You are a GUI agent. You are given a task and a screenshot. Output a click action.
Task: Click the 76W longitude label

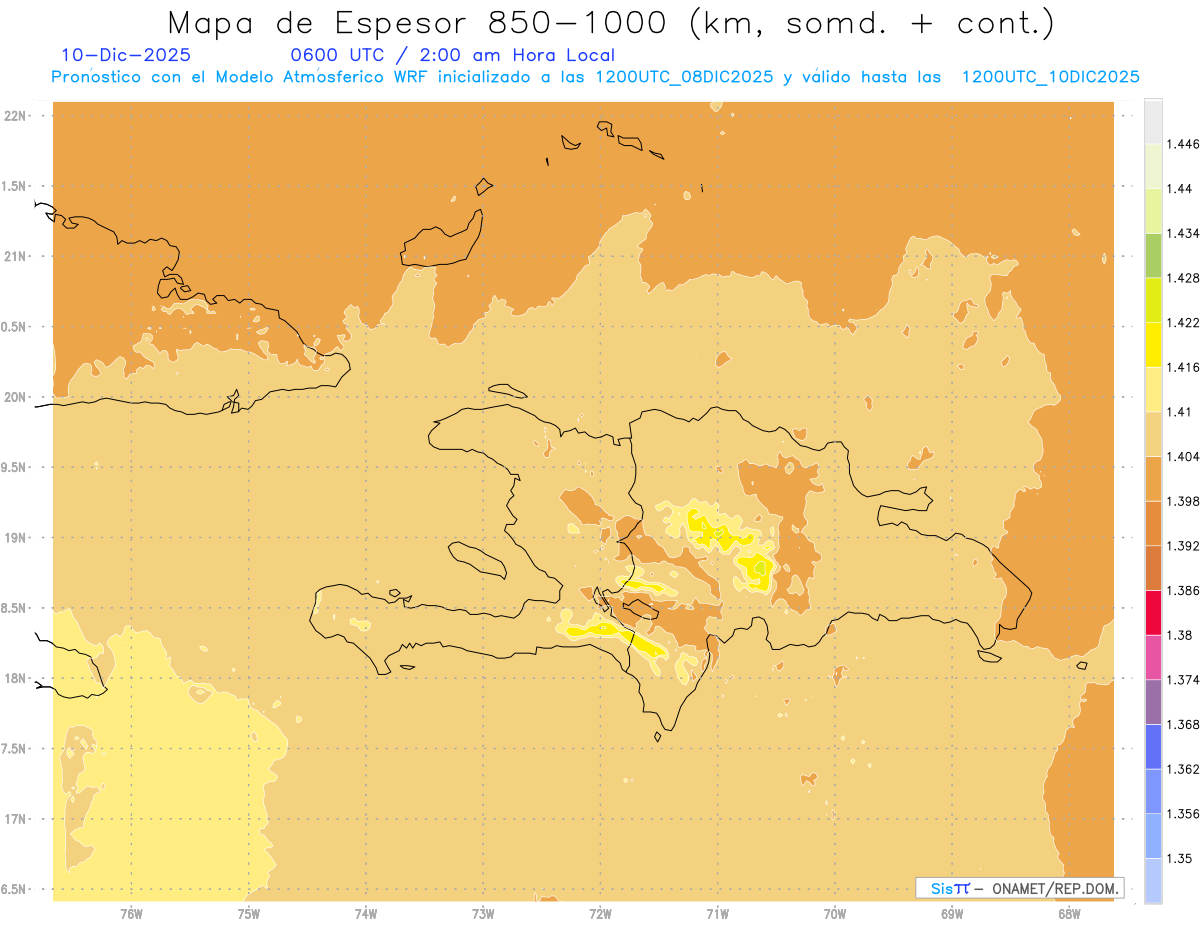(x=131, y=913)
